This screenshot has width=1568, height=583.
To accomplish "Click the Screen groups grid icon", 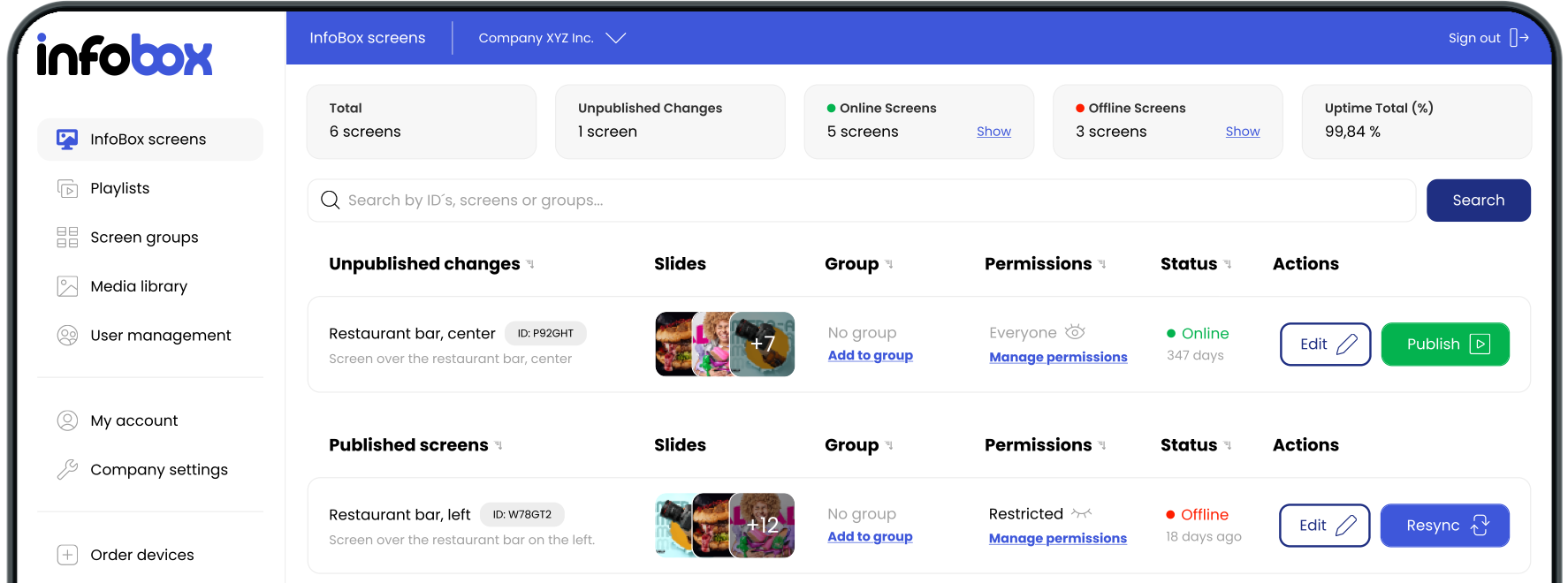I will pos(67,238).
